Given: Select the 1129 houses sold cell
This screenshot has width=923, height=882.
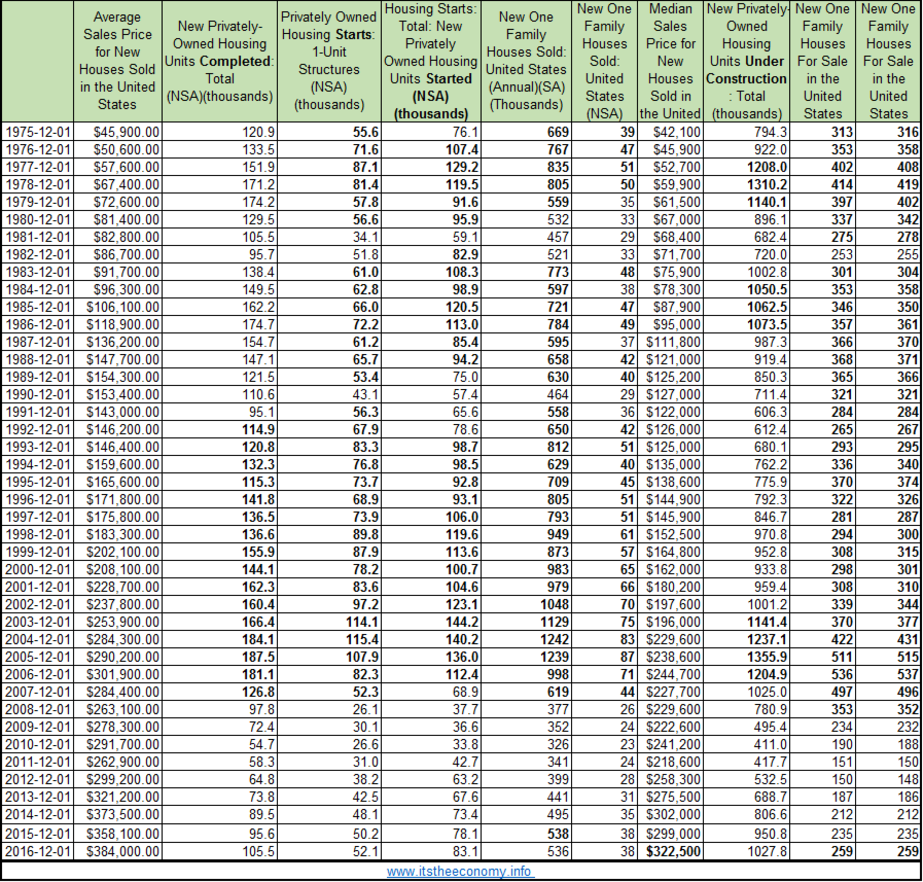Looking at the screenshot, I should point(526,622).
